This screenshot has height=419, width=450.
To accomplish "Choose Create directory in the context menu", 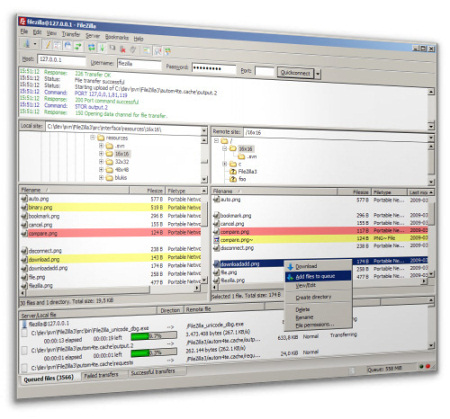I will point(318,297).
